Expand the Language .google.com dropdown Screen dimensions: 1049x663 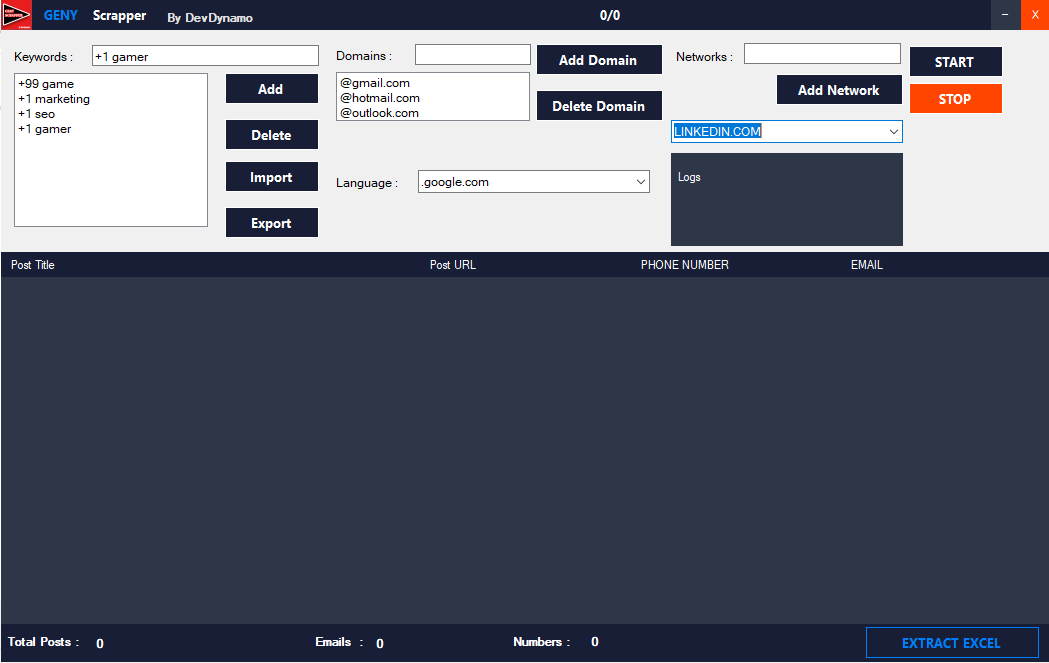coord(641,182)
